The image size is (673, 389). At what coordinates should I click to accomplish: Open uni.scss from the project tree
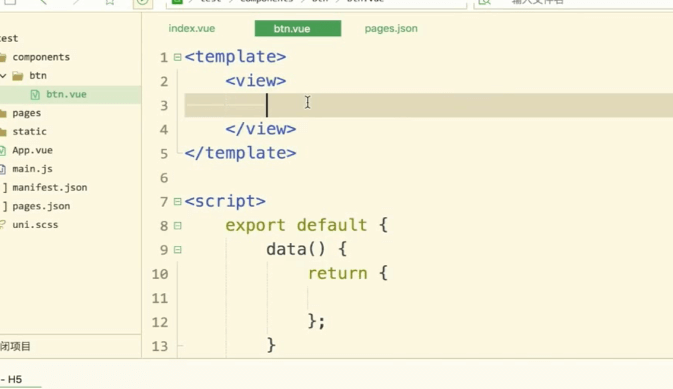[x=35, y=225]
